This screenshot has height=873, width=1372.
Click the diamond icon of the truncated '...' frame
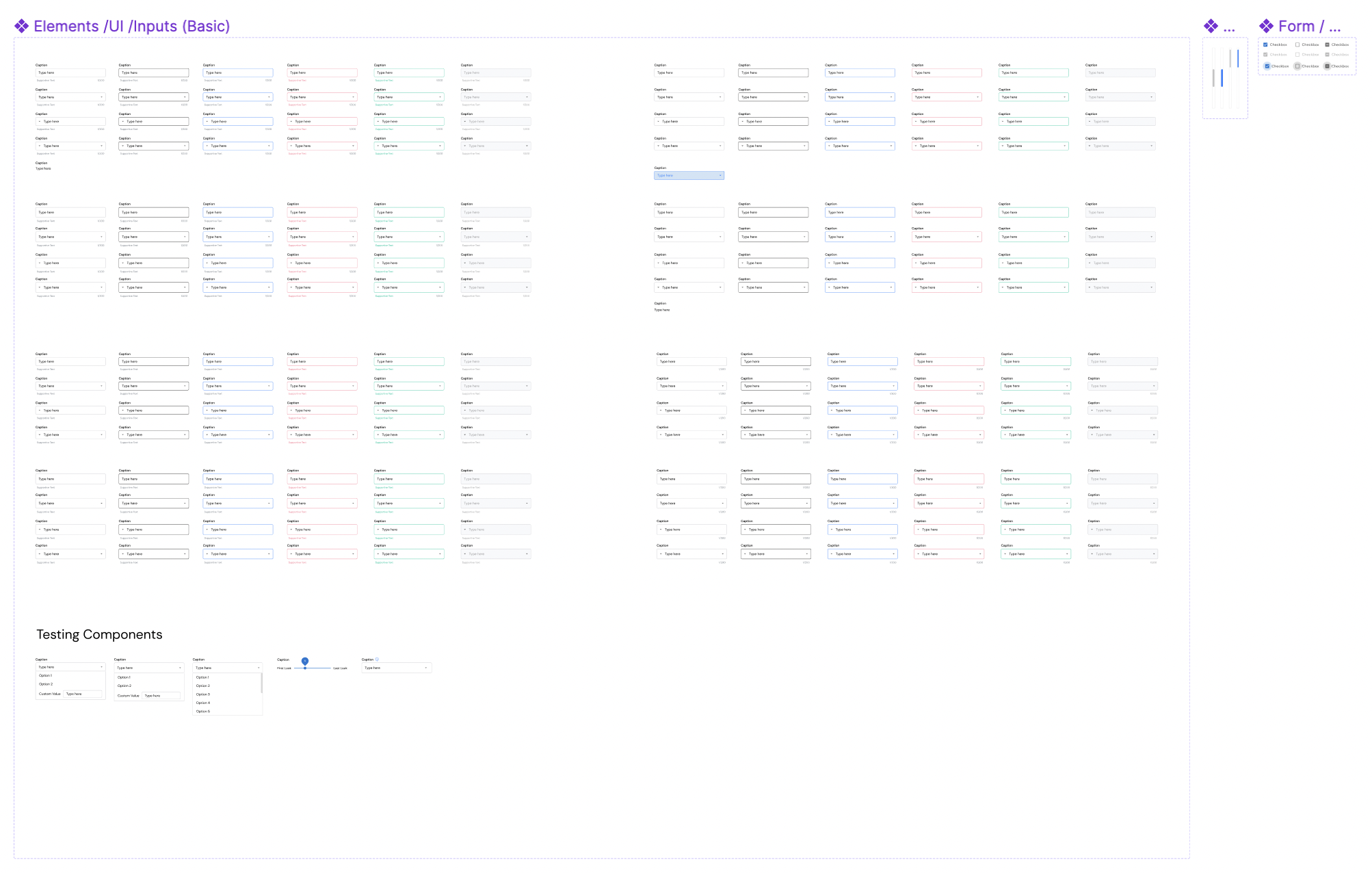pyautogui.click(x=1211, y=27)
